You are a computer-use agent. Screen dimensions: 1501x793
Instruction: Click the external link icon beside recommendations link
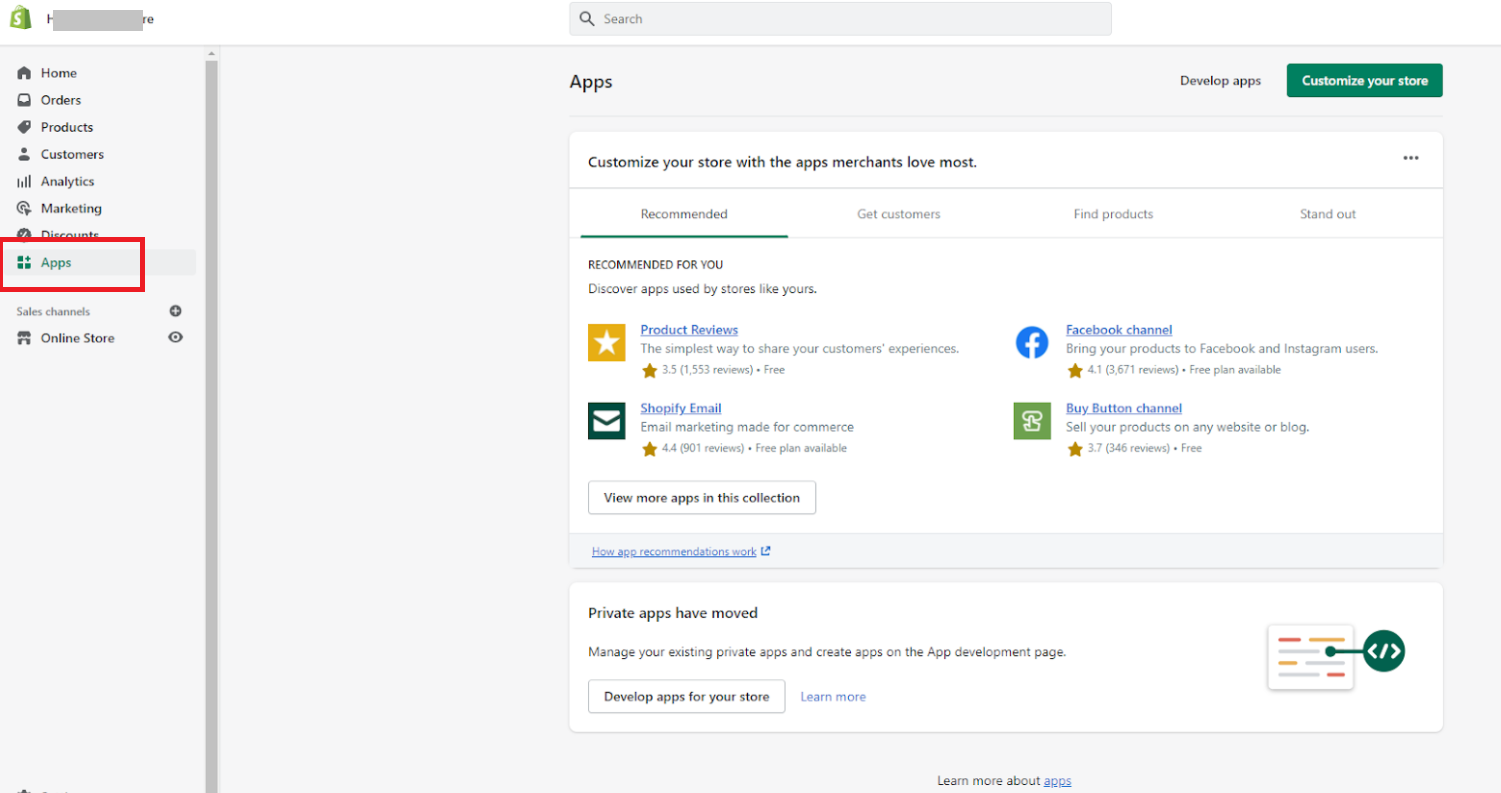(x=766, y=551)
